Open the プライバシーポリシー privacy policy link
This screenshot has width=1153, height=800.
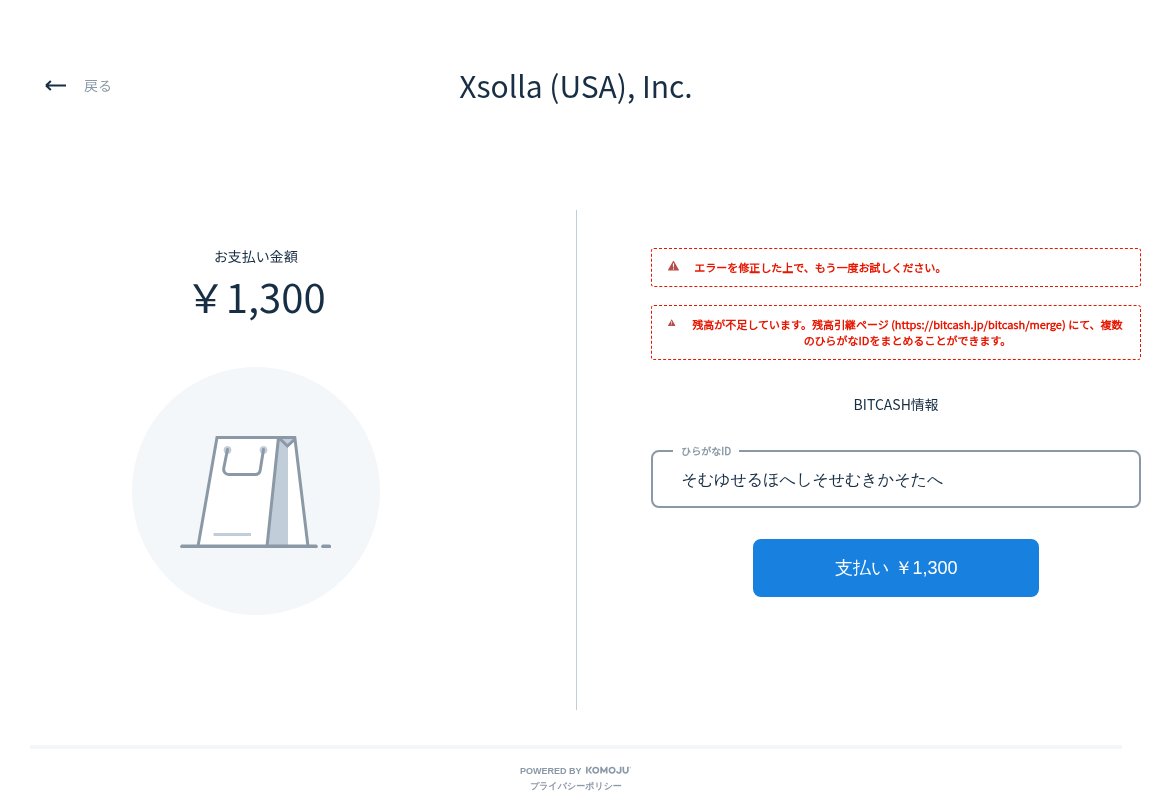(x=576, y=787)
